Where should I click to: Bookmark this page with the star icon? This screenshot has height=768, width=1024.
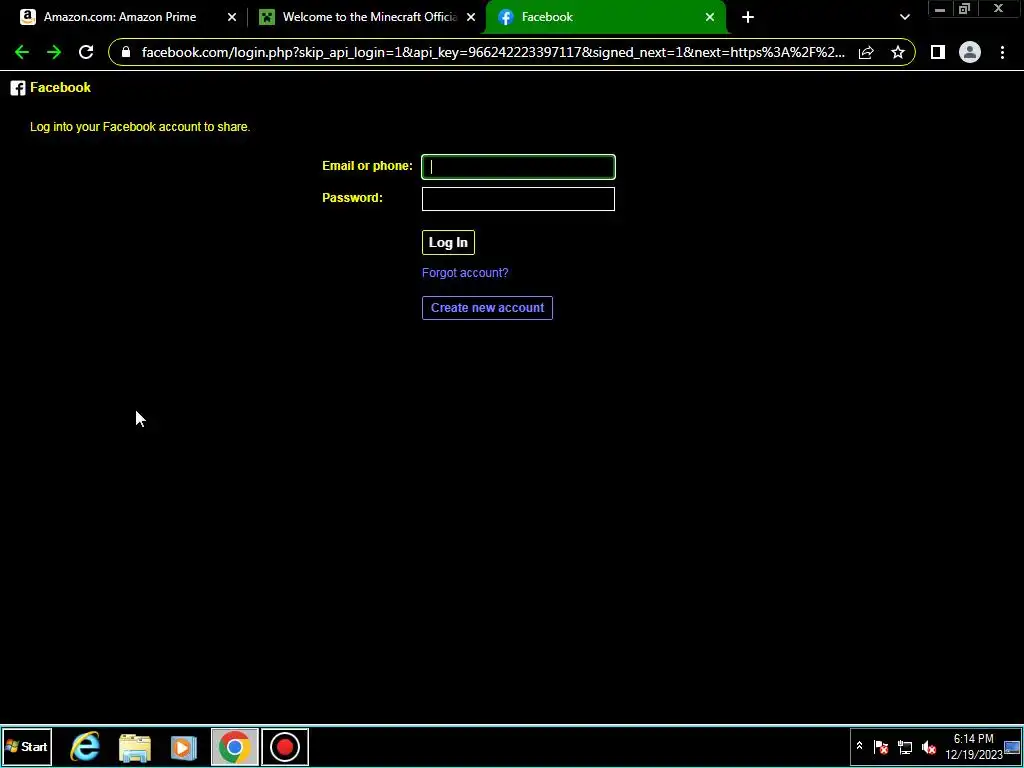(898, 52)
